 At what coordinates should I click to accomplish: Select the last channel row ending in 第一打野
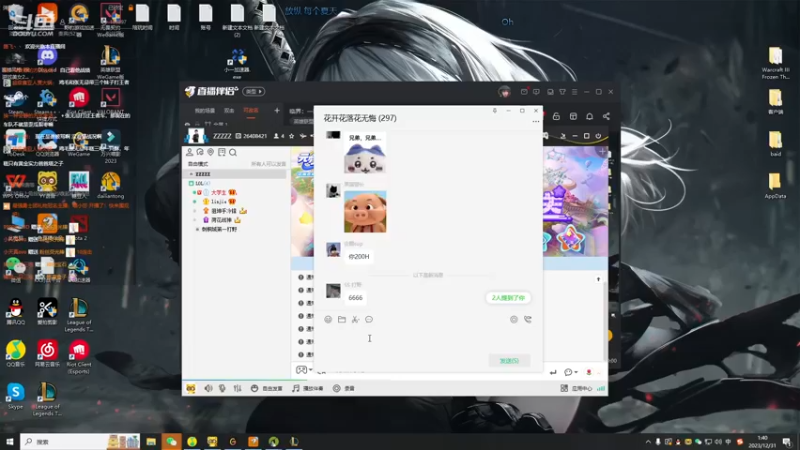(x=219, y=229)
